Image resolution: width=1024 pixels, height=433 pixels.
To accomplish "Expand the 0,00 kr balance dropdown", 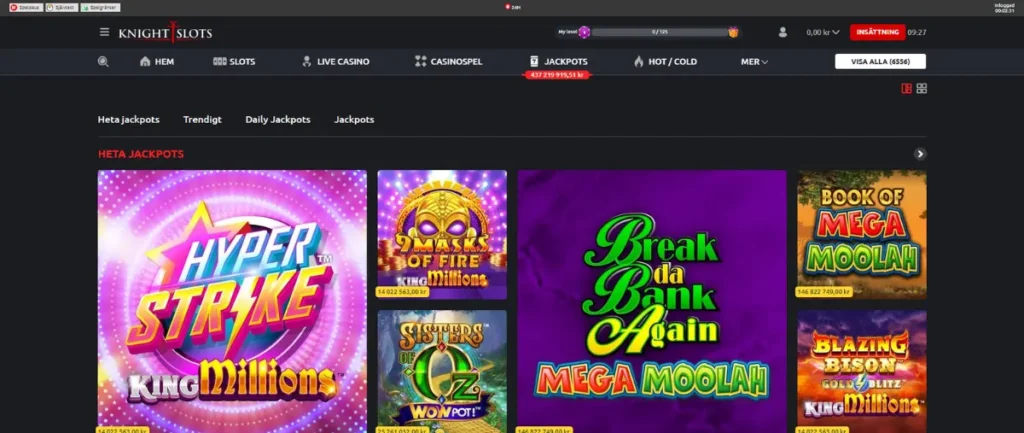I will pyautogui.click(x=823, y=32).
